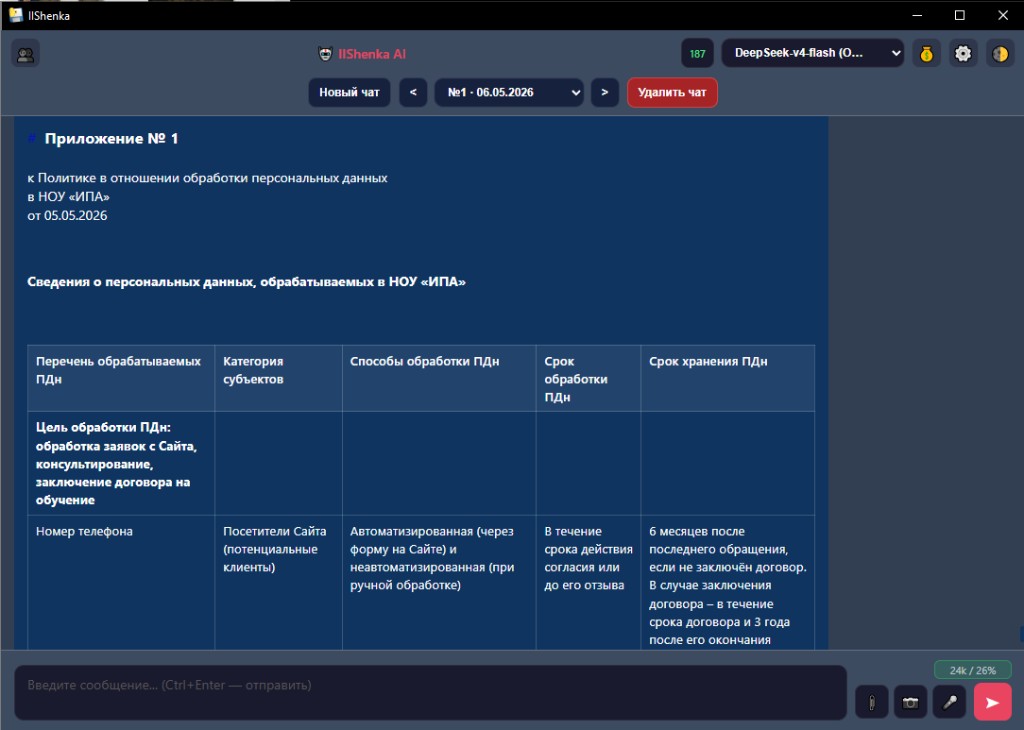
Task: Focus the Введите сообщение input field
Action: (x=430, y=692)
